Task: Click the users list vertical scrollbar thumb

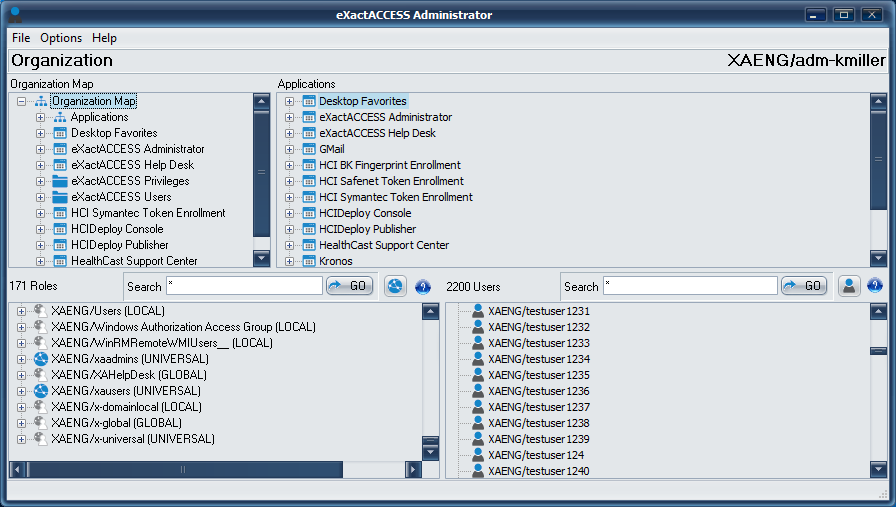Action: [x=878, y=350]
